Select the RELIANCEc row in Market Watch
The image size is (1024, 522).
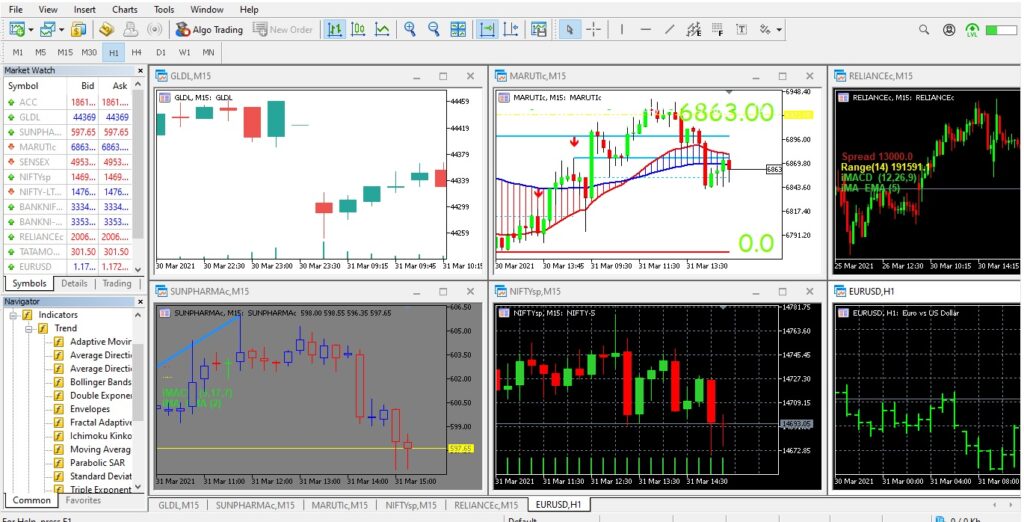click(x=68, y=237)
